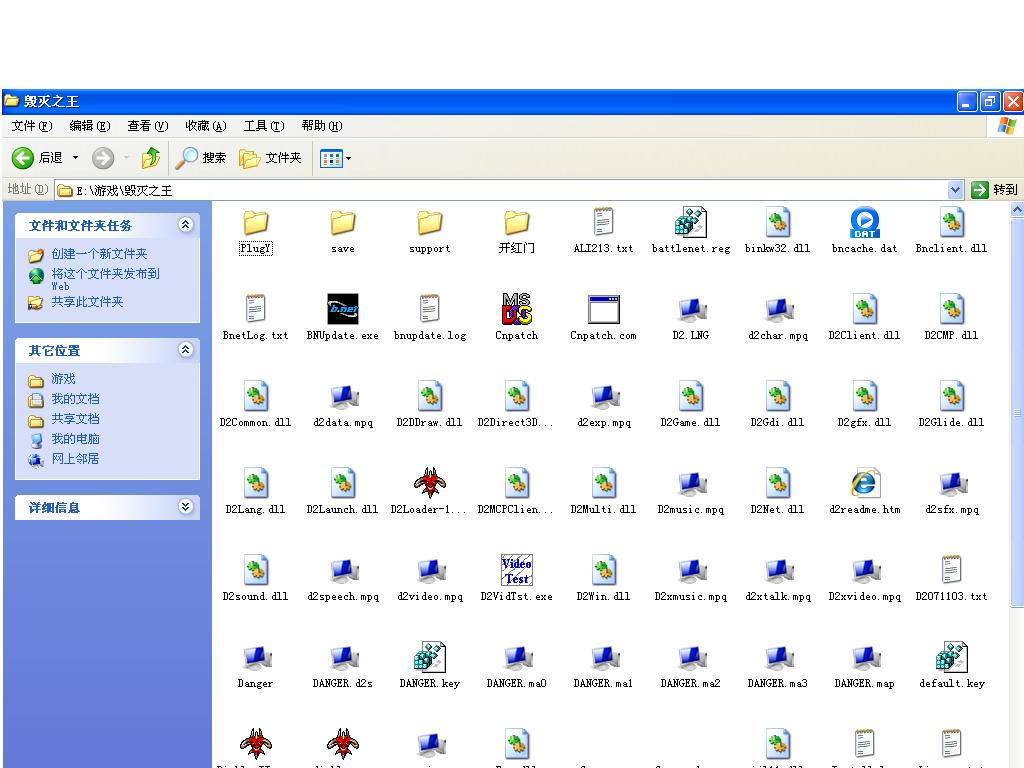Open the address bar dropdown
The height and width of the screenshot is (768, 1024).
tap(955, 190)
